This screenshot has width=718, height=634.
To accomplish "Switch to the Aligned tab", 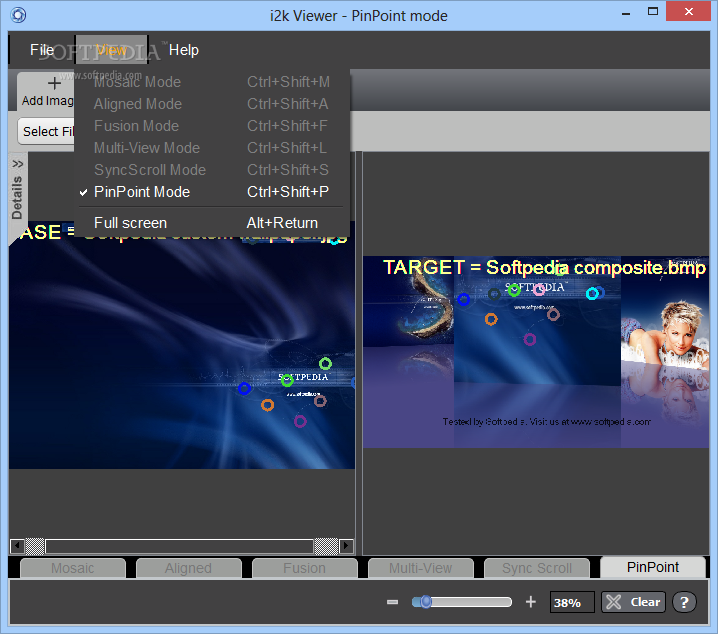I will point(189,568).
